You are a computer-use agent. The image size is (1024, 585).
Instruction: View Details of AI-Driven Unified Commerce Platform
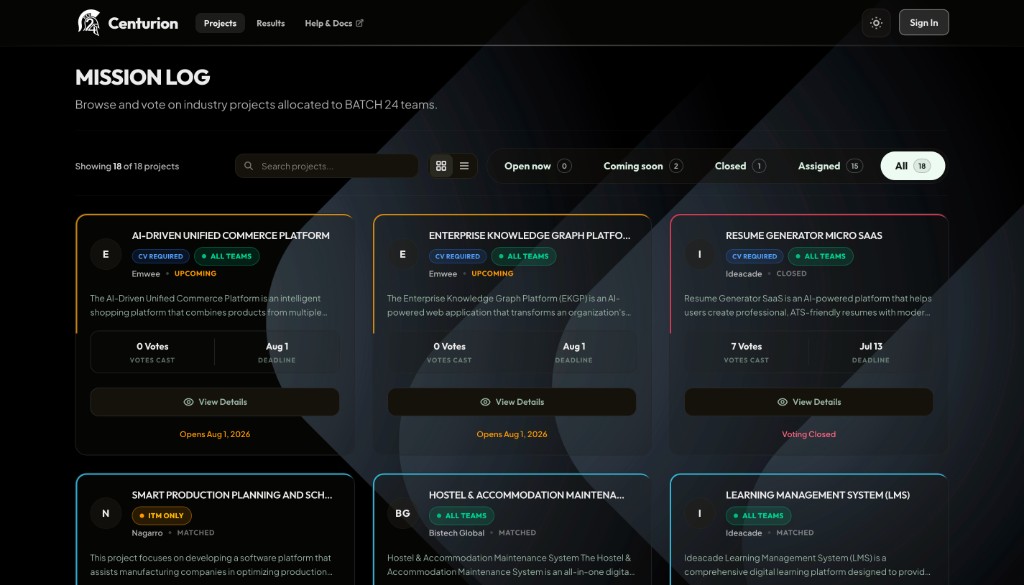pos(215,402)
